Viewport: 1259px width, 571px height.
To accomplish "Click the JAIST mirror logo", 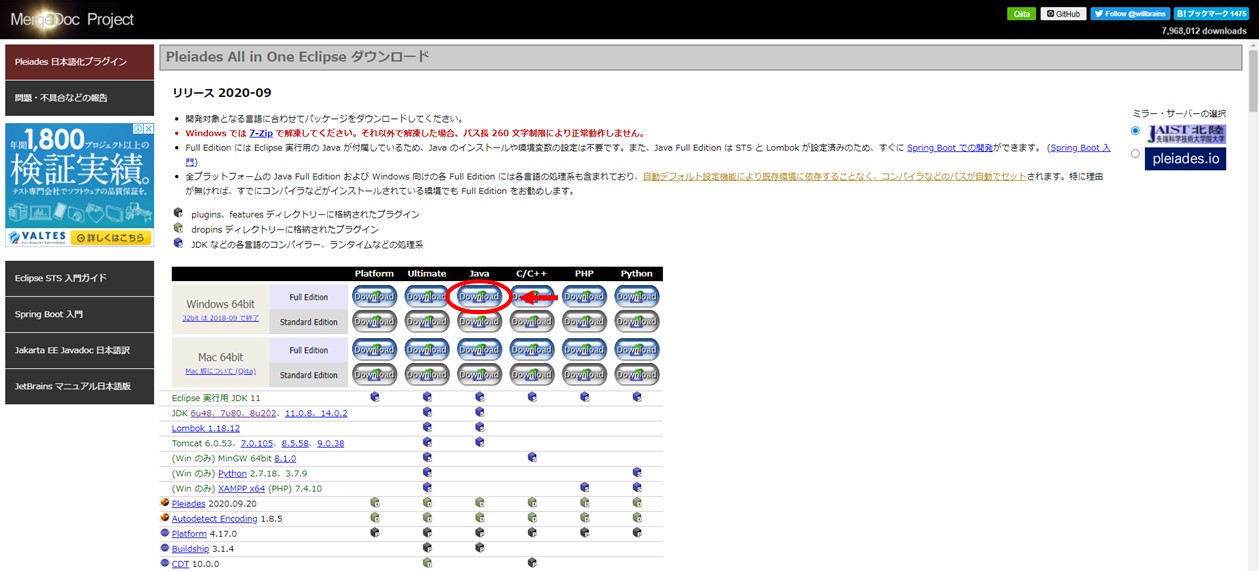I will pos(1185,134).
